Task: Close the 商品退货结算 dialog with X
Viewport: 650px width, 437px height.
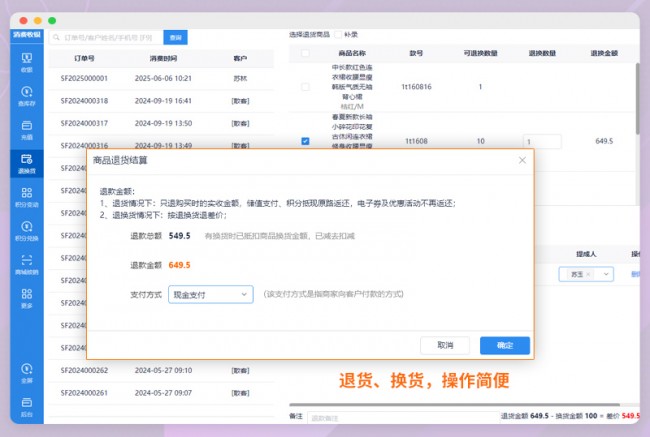Action: pyautogui.click(x=522, y=160)
